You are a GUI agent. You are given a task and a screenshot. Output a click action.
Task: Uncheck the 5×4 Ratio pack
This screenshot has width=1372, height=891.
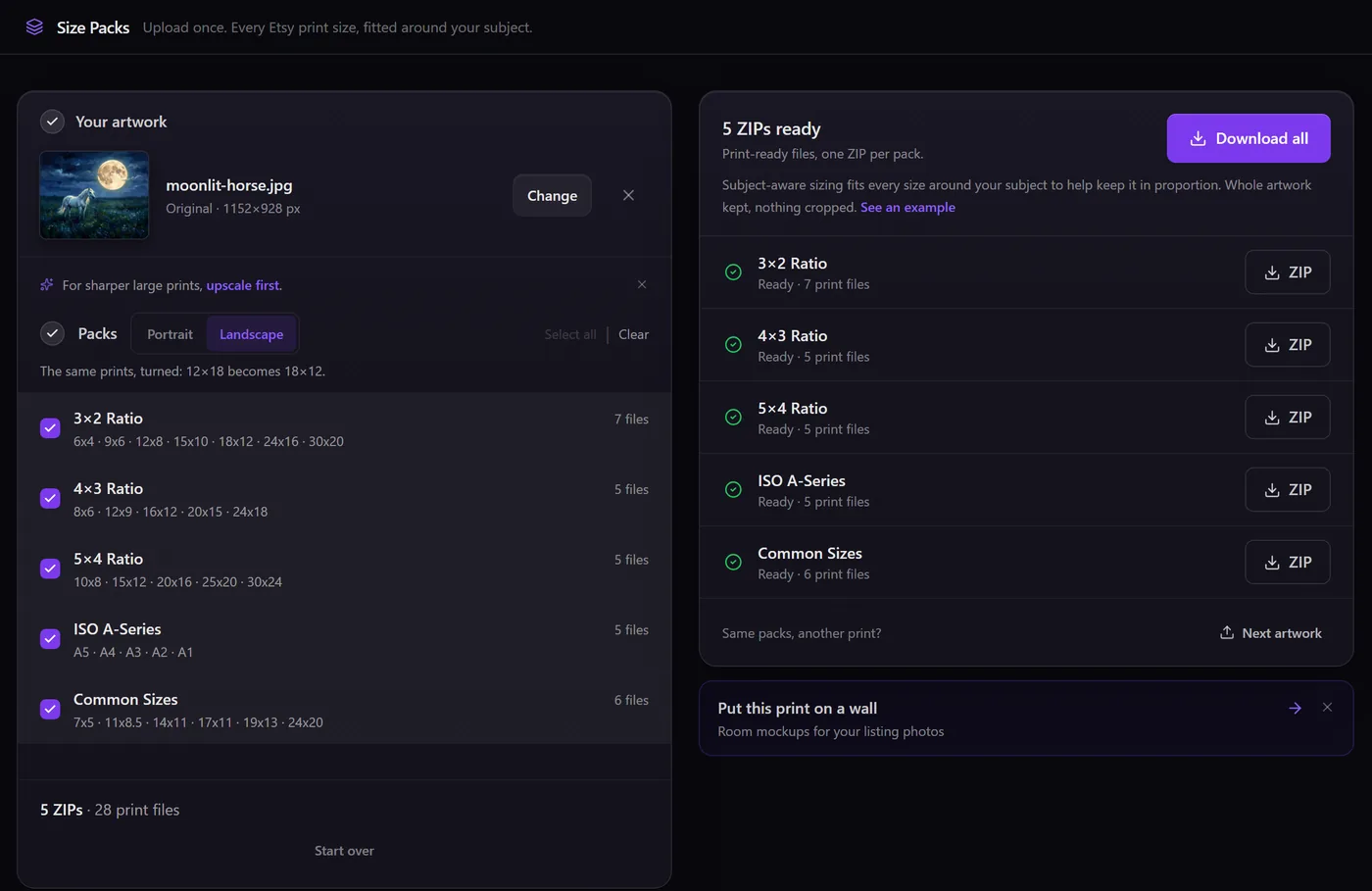point(50,569)
